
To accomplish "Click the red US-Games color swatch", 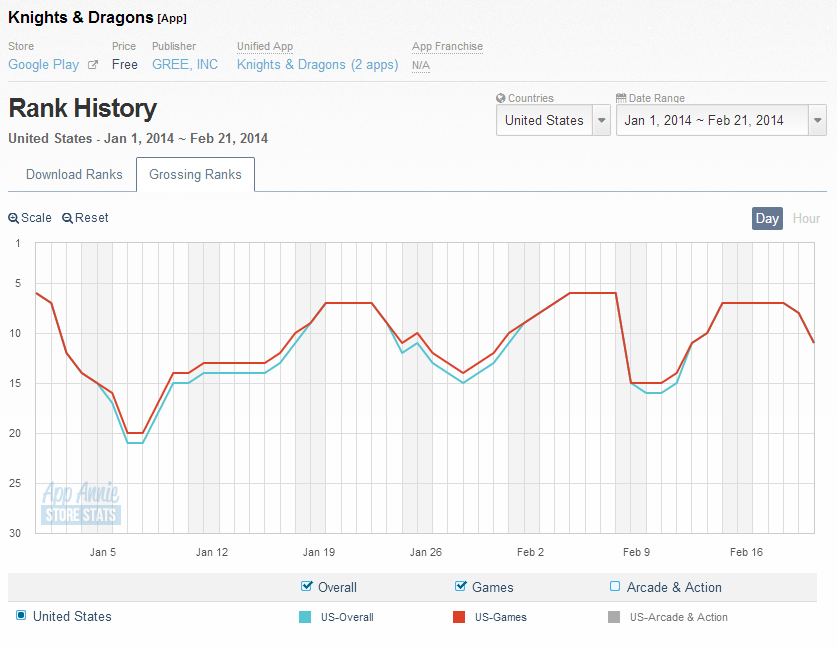I will (459, 617).
